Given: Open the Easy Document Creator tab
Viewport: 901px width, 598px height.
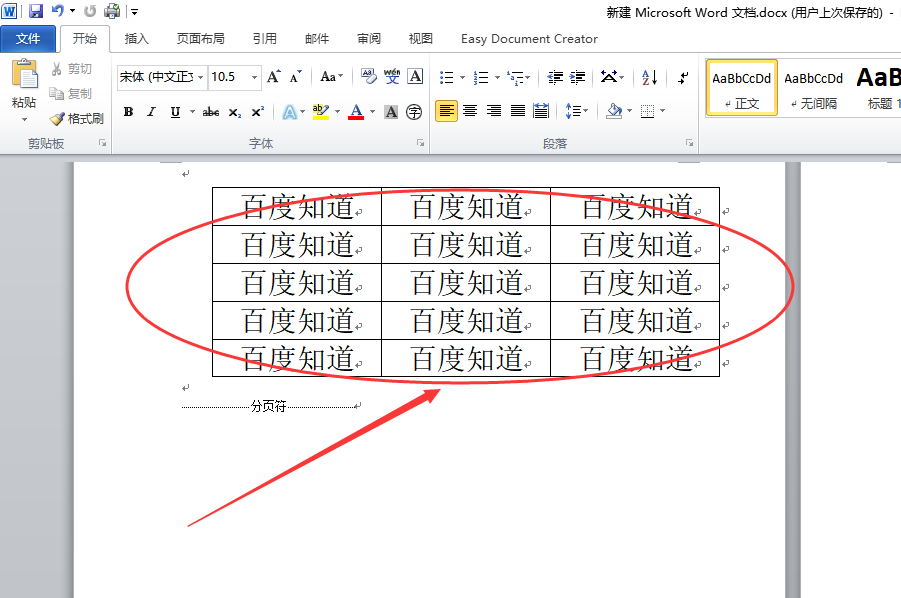Looking at the screenshot, I should click(529, 38).
